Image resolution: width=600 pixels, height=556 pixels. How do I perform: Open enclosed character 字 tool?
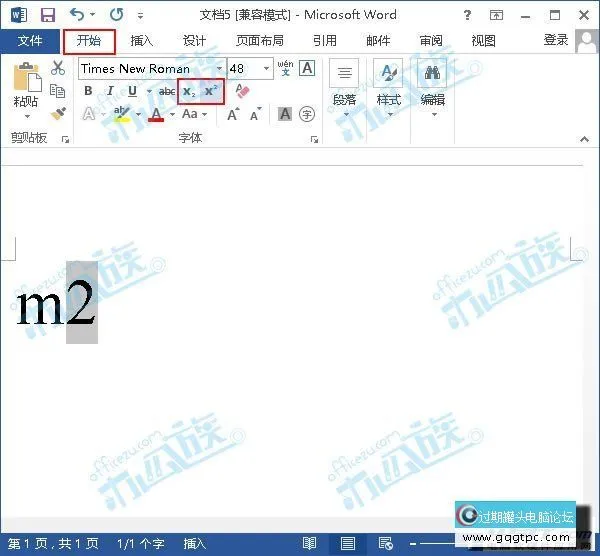click(x=307, y=114)
